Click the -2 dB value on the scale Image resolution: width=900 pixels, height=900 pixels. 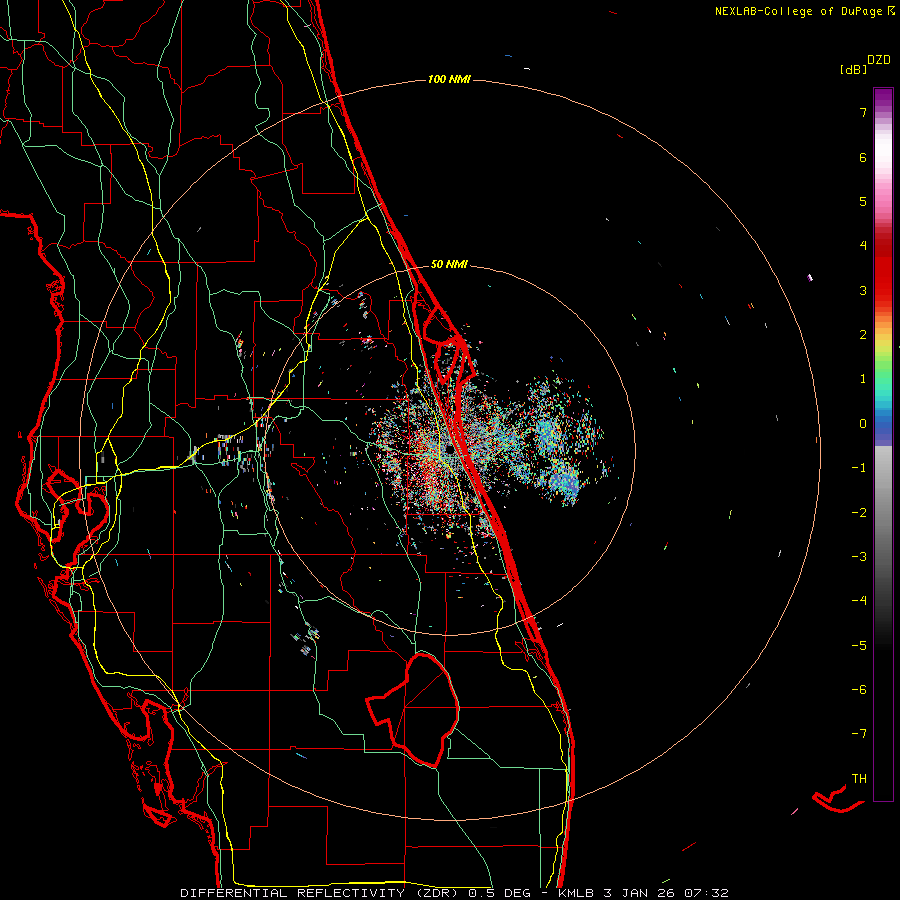(x=859, y=513)
